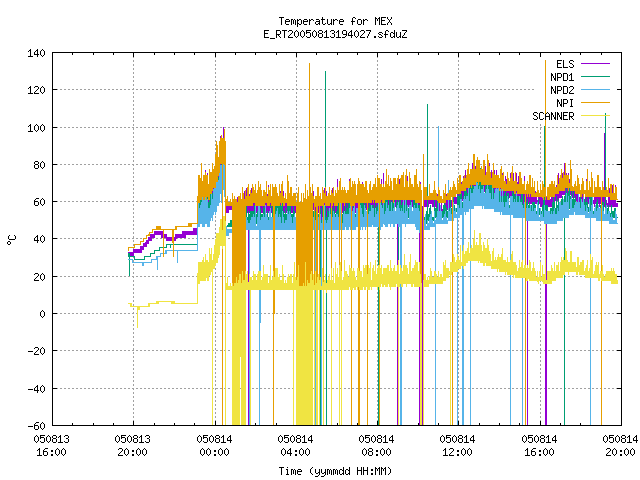The width and height of the screenshot is (640, 480).
Task: Click the x-axis tick label 050813 20:00
Action: click(x=133, y=446)
